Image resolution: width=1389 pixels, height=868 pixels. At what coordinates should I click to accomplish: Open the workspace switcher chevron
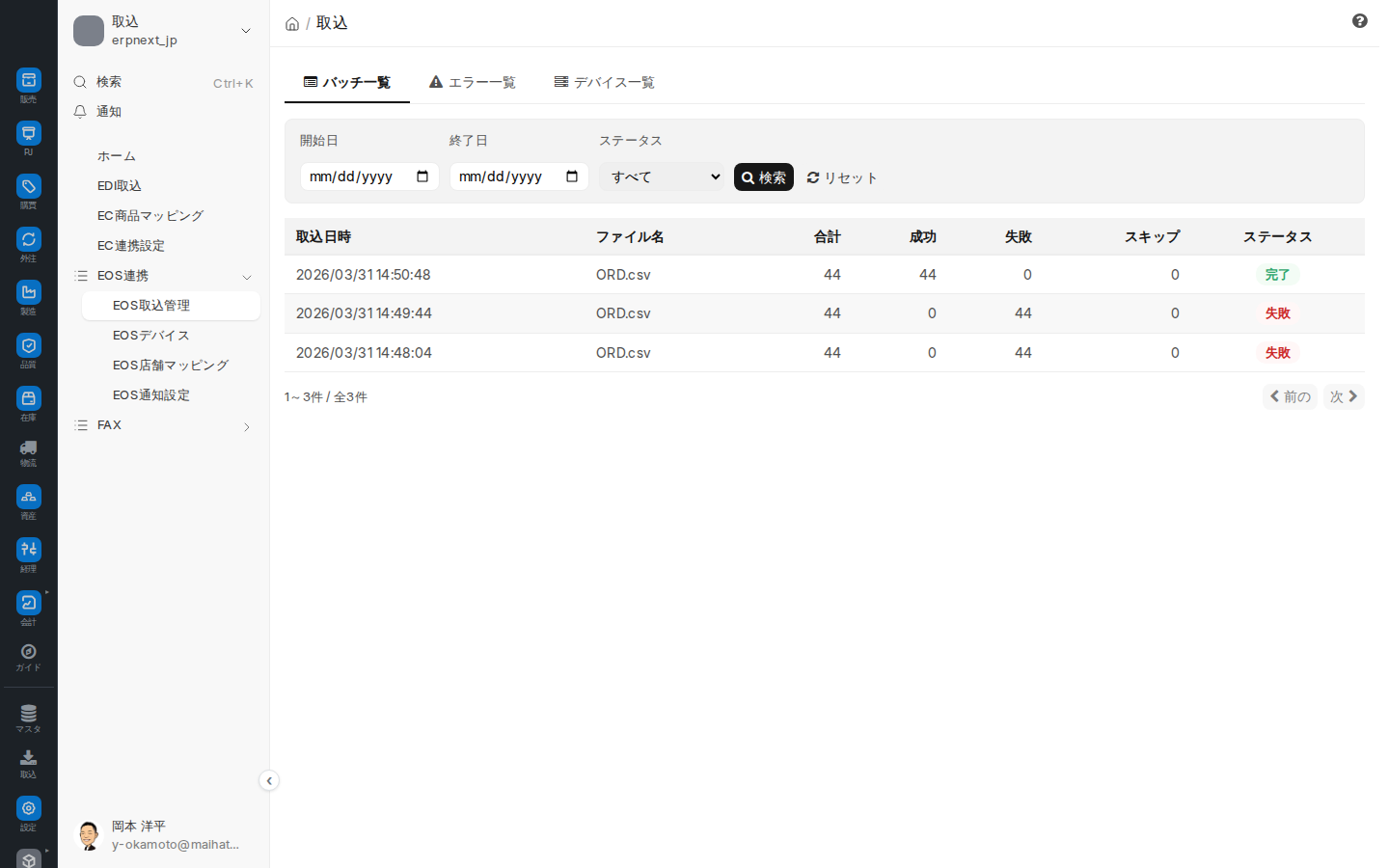tap(246, 31)
